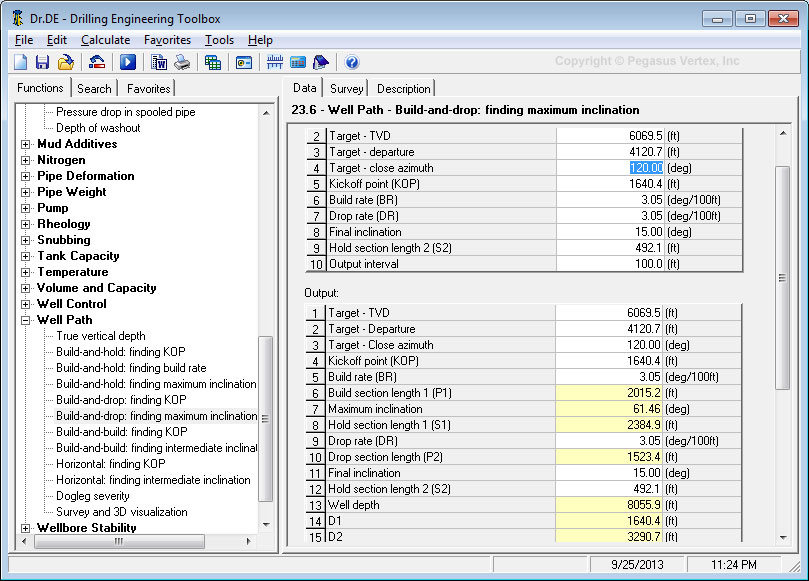Select True vertical depth function
The height and width of the screenshot is (581, 809).
101,336
